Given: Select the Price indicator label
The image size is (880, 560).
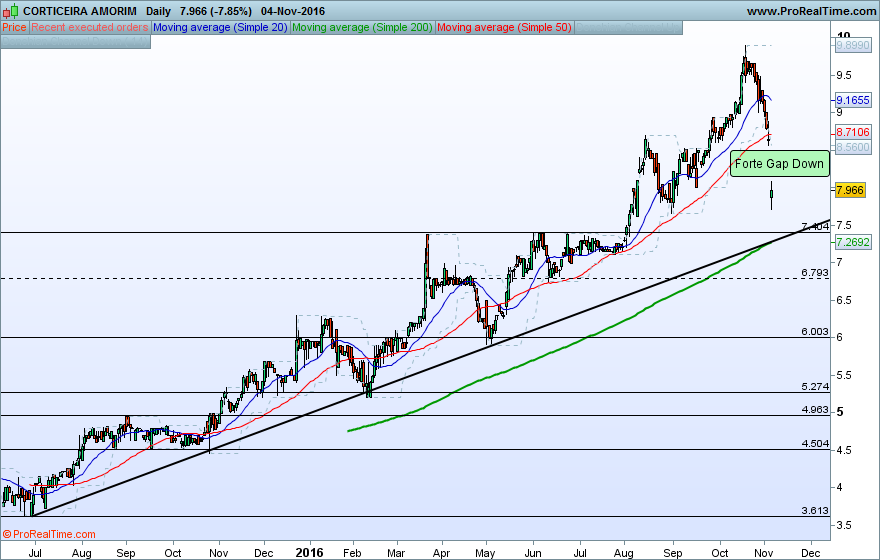Looking at the screenshot, I should [14, 27].
